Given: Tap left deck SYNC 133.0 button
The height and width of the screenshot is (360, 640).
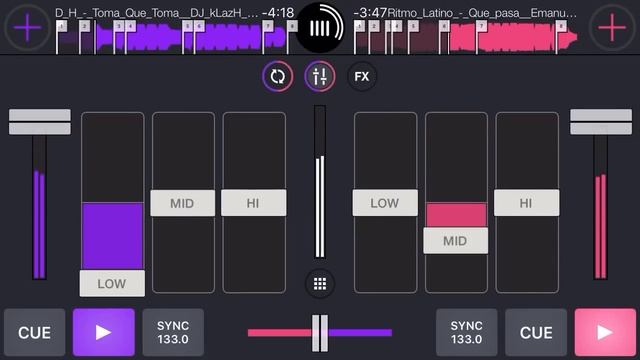Looking at the screenshot, I should pyautogui.click(x=173, y=332).
